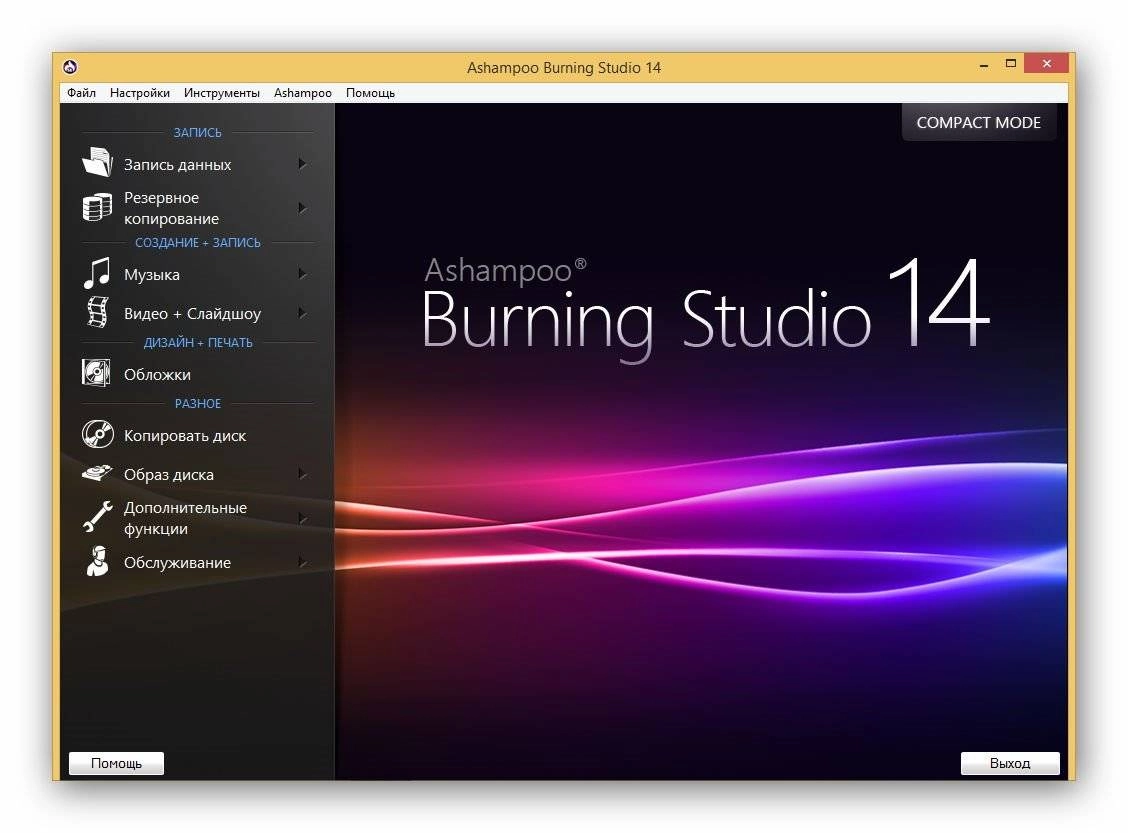Select the Образ диска label
The height and width of the screenshot is (833, 1128).
pos(168,475)
